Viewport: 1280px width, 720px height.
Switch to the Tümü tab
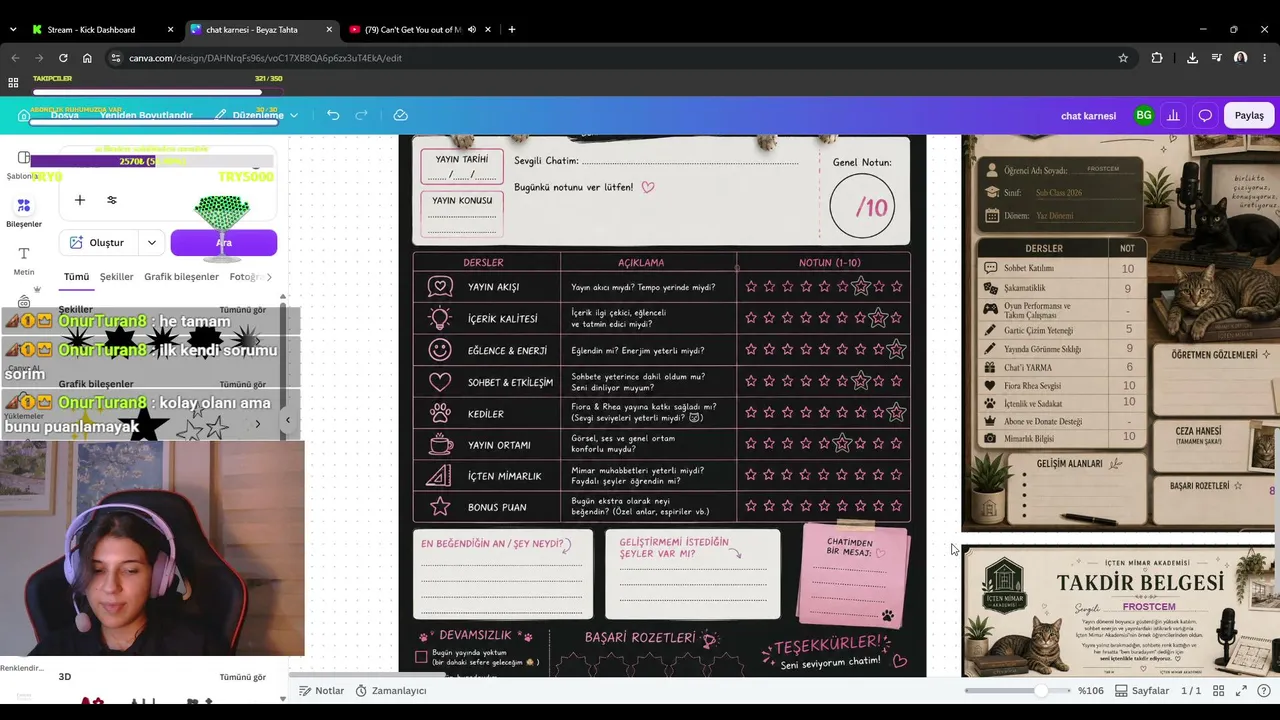(76, 277)
